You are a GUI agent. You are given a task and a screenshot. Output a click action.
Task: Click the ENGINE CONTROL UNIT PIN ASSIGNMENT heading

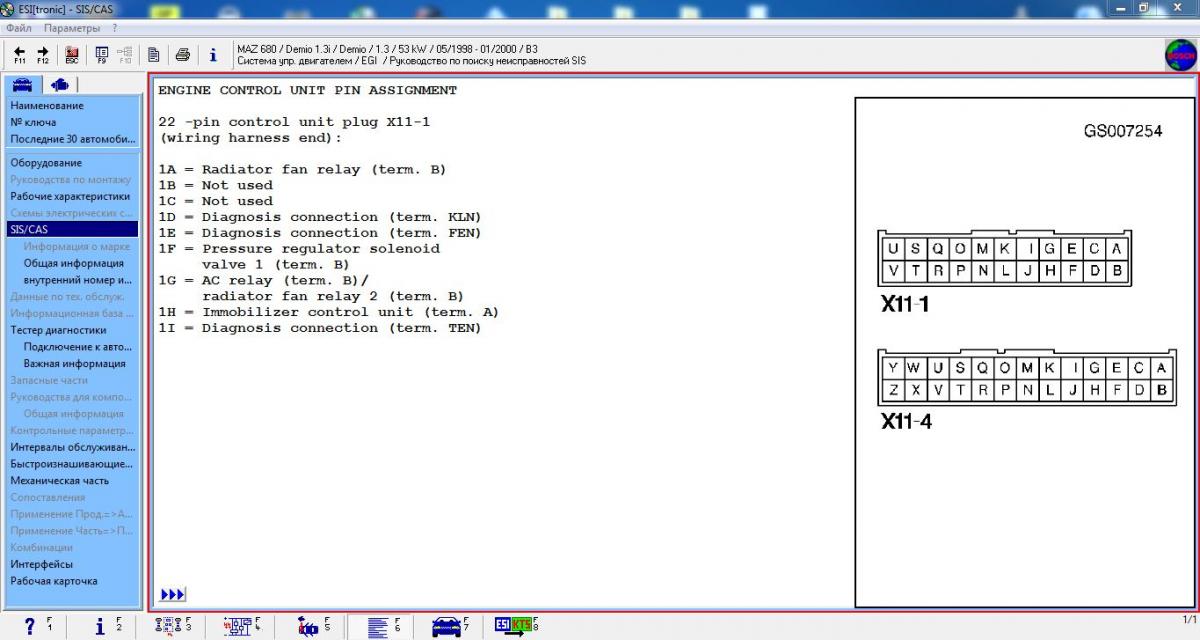coord(308,90)
